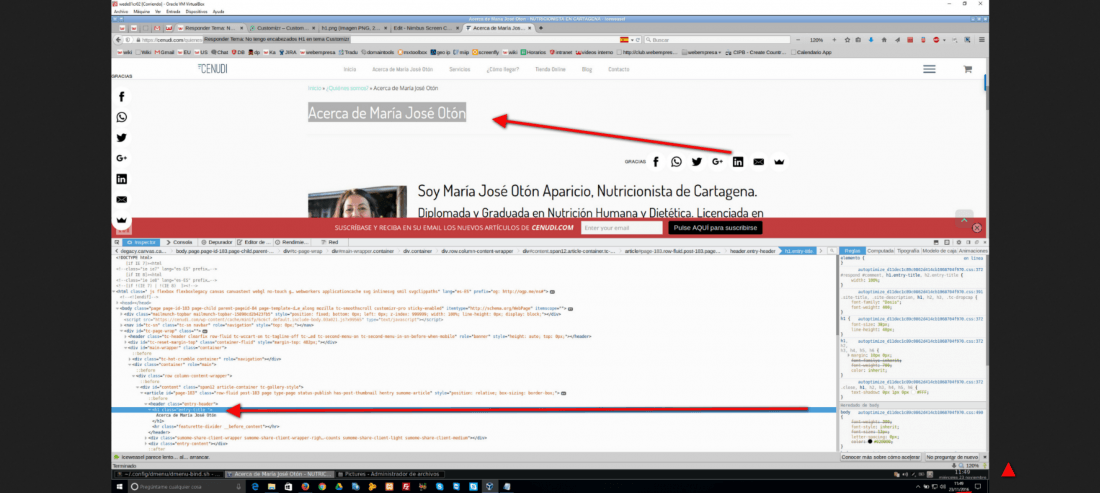Select the Reglas tab in the rules panel
This screenshot has width=1100, height=493.
[x=852, y=250]
